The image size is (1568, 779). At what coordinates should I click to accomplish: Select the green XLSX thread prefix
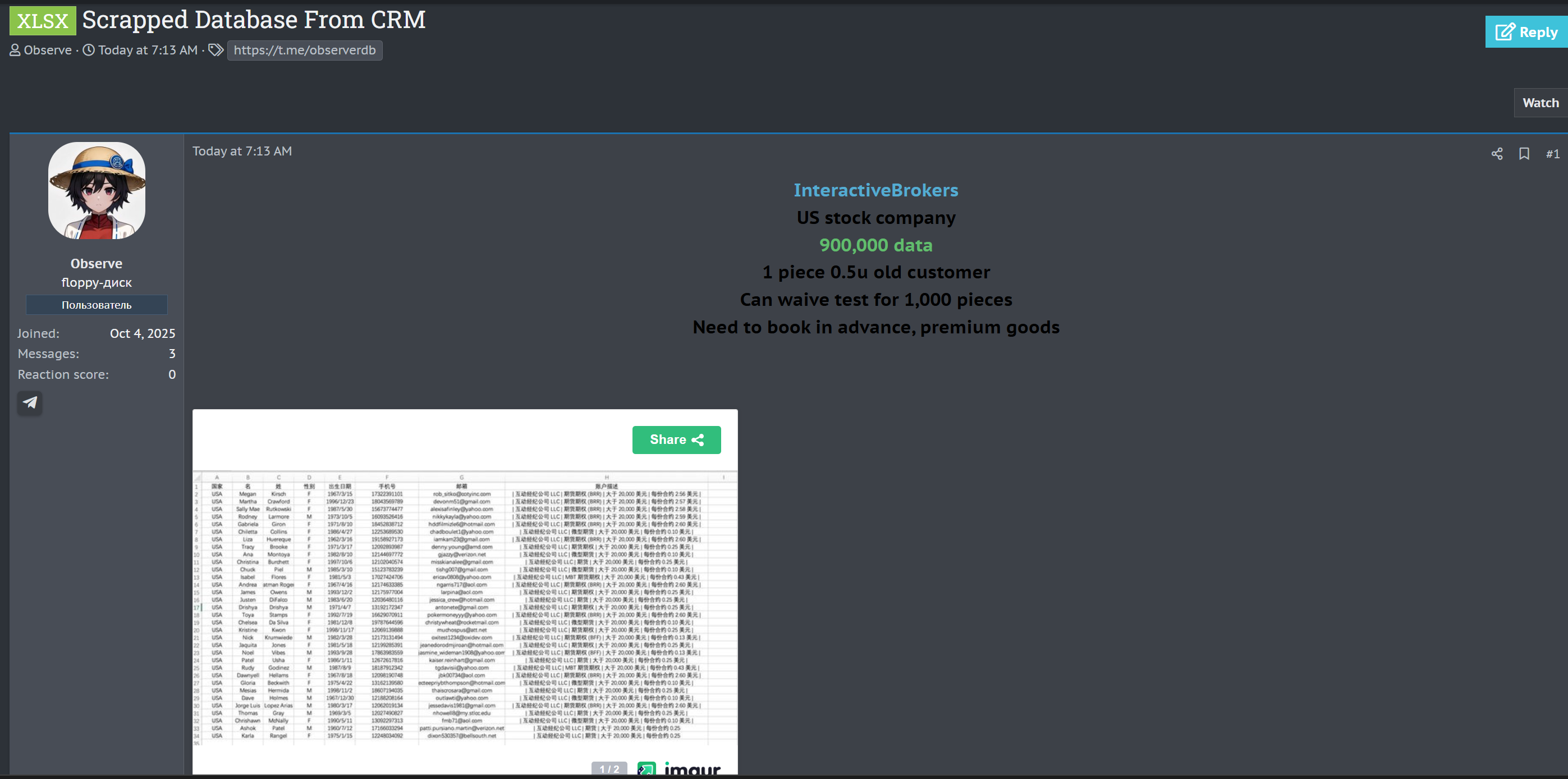point(43,21)
